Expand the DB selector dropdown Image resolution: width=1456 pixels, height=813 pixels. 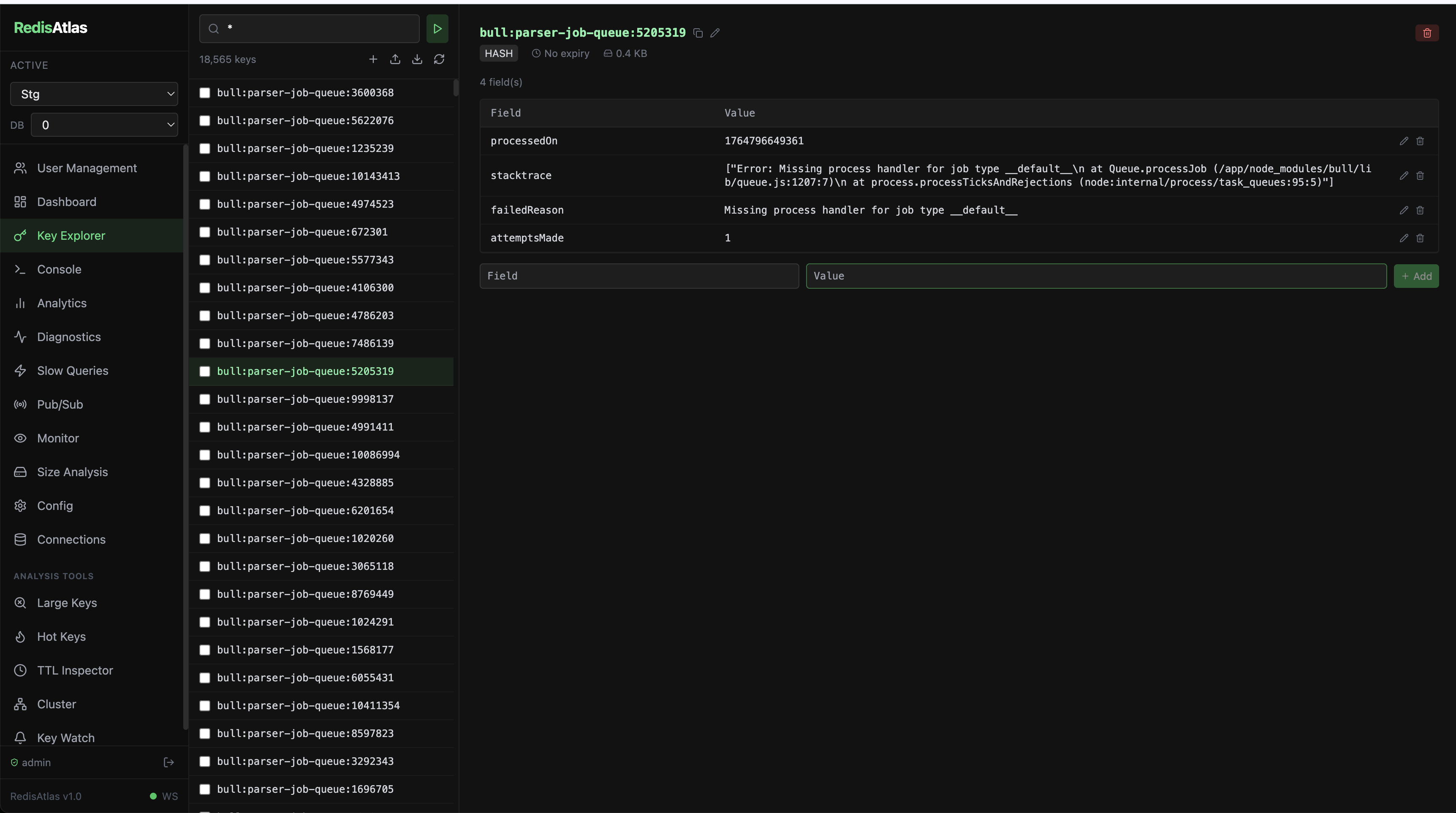(x=105, y=125)
